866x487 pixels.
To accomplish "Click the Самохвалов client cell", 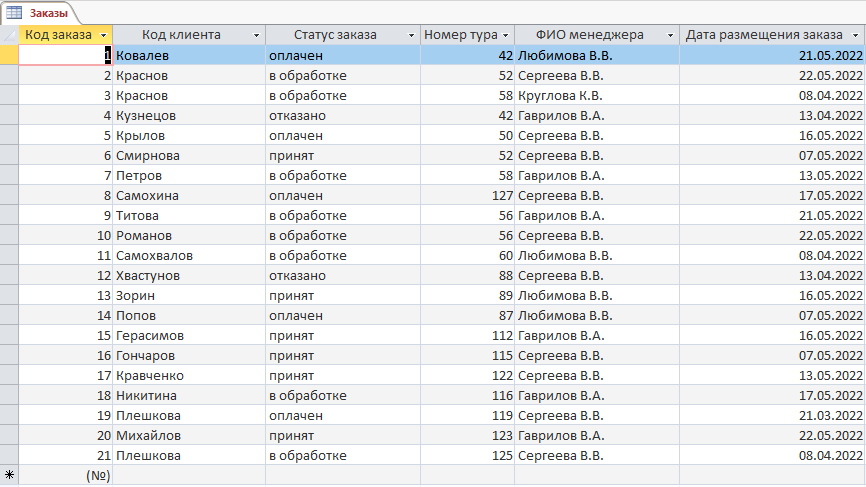I will click(x=189, y=256).
